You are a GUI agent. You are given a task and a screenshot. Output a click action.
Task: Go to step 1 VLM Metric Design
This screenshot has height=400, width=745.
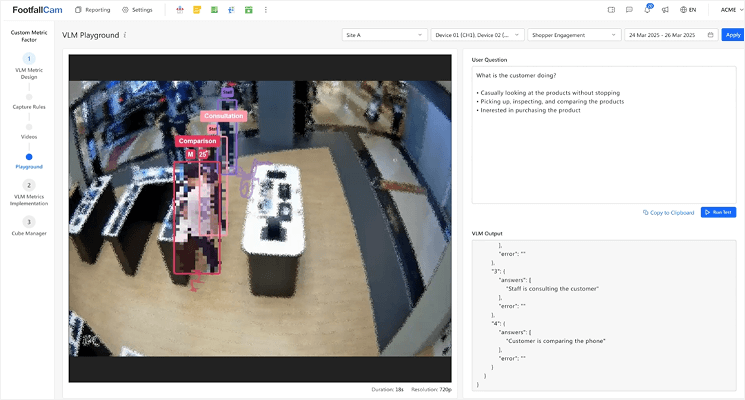29,66
